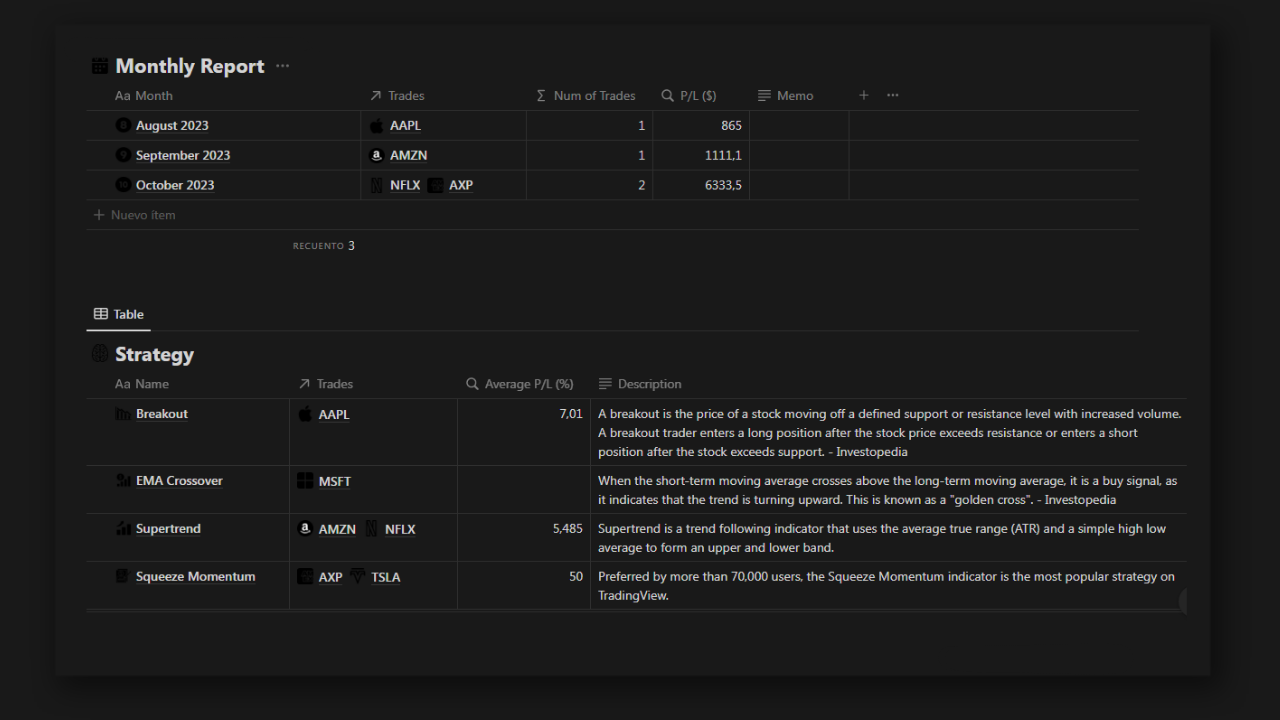The image size is (1280, 720).
Task: Open Monthly Report three-dots options menu
Action: [282, 66]
